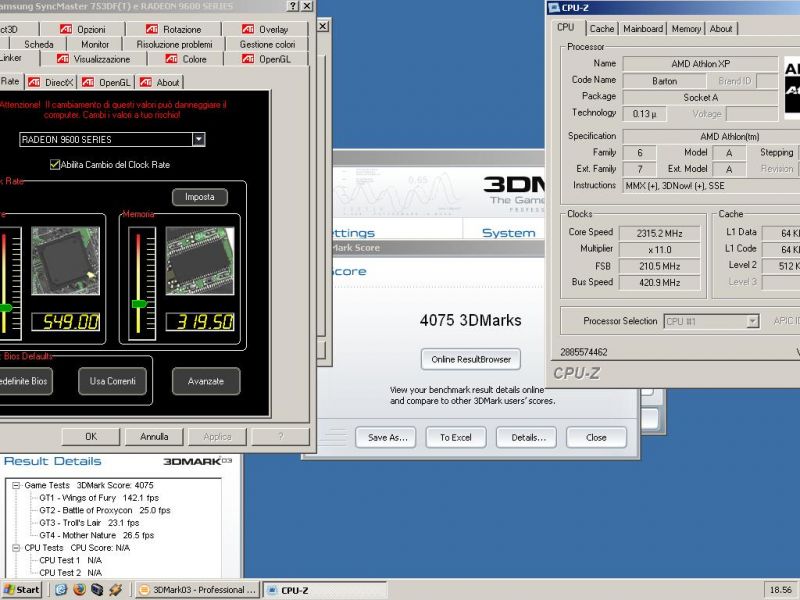
Task: Click the Avanzate button
Action: coord(206,381)
